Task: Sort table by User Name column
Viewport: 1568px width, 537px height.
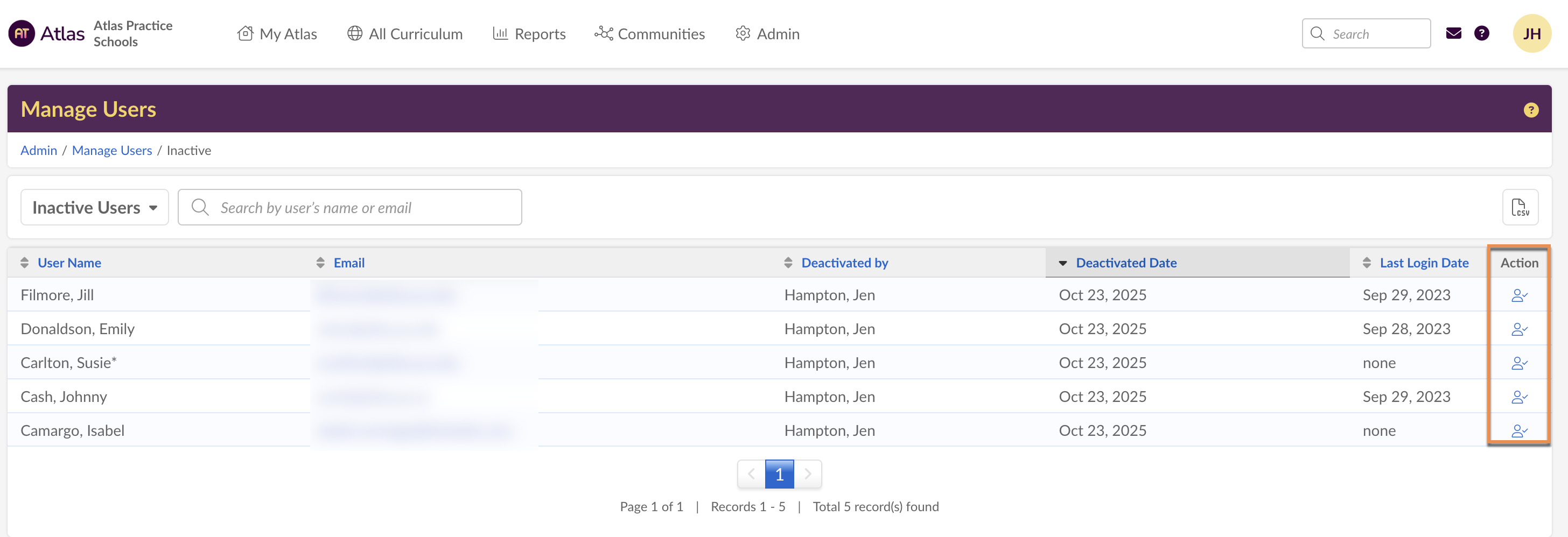Action: coord(69,263)
